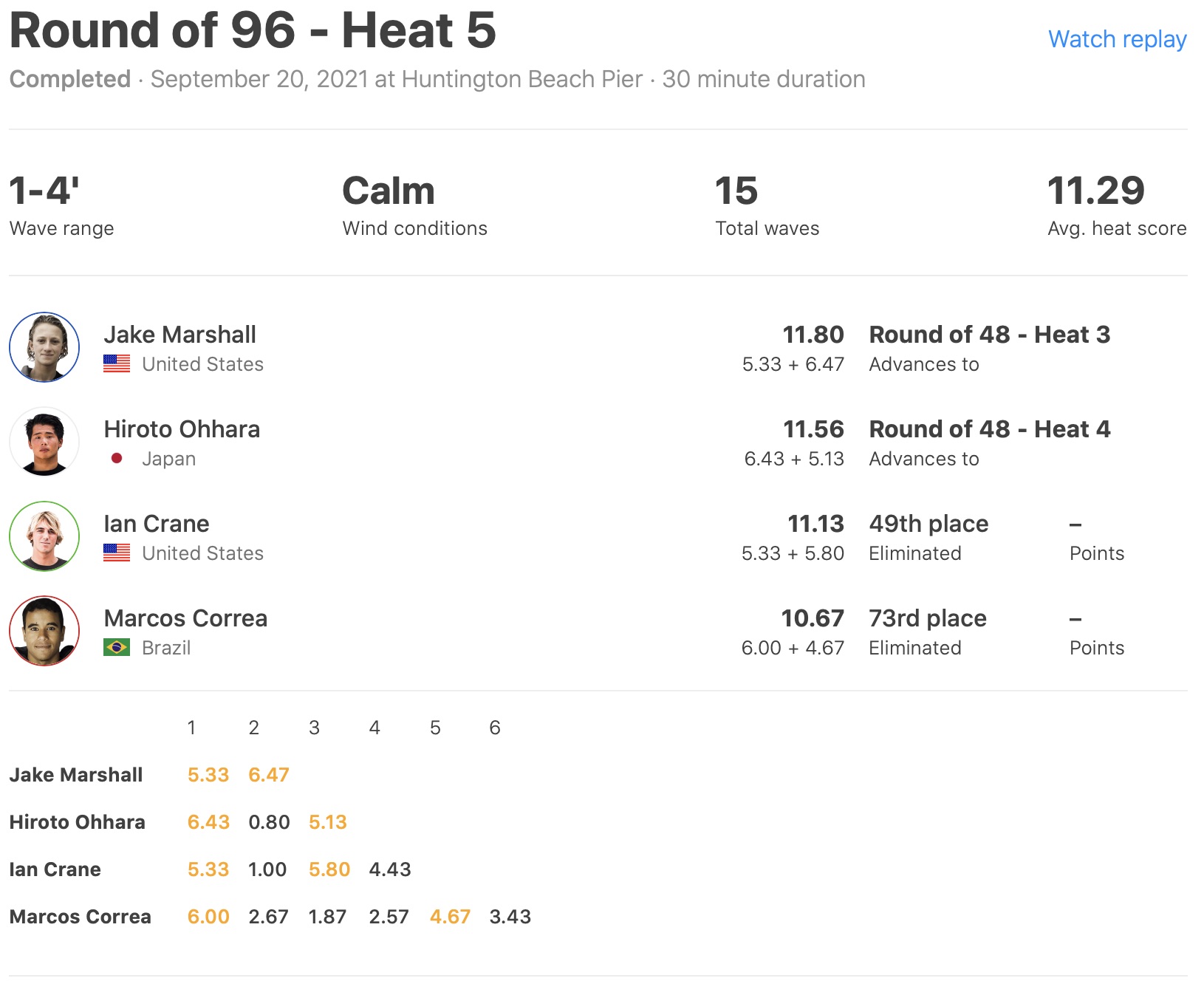
Task: Click Jake Marshall's 11.80 heat total
Action: [x=813, y=335]
